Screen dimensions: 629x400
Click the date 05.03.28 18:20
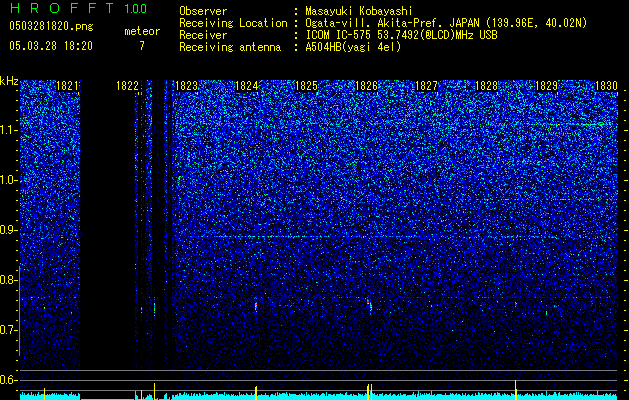(51, 46)
